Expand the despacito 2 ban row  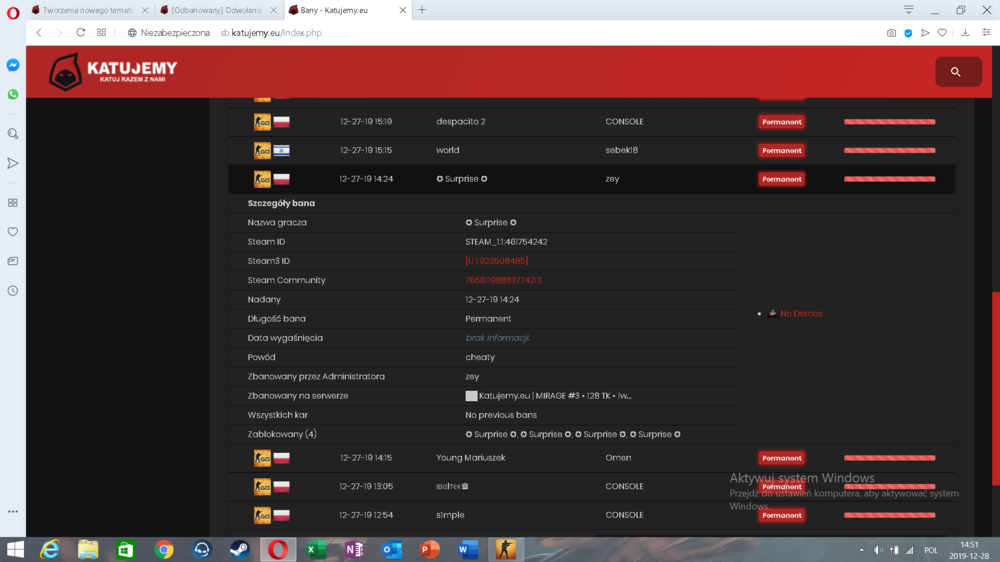(591, 121)
